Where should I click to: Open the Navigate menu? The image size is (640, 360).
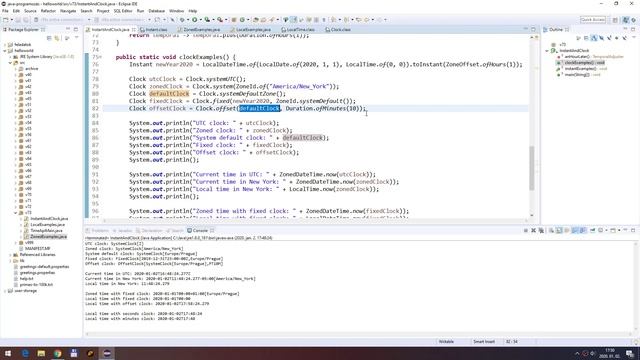[68, 11]
